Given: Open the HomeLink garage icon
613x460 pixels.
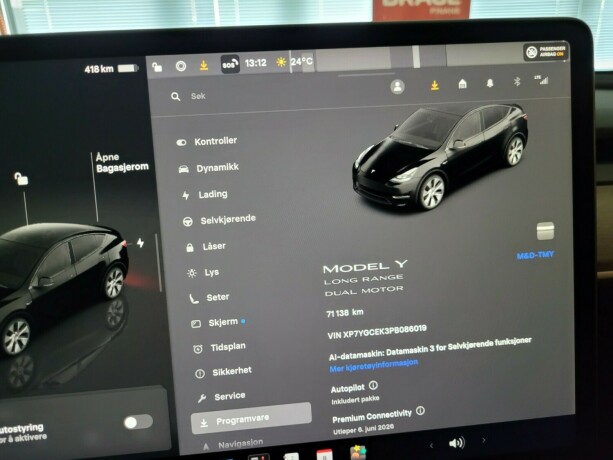Looking at the screenshot, I should coord(462,84).
